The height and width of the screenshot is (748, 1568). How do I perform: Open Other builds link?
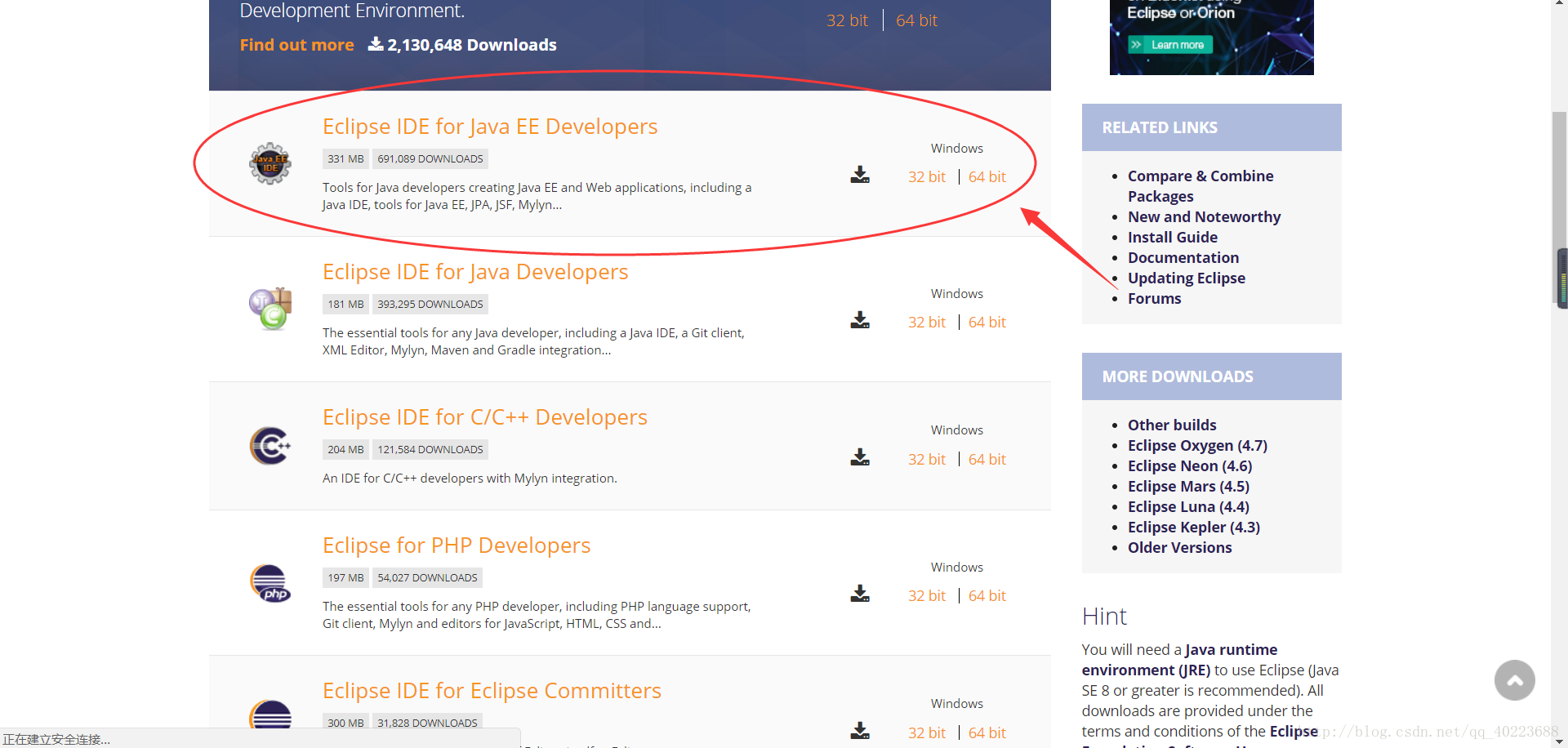(x=1172, y=425)
